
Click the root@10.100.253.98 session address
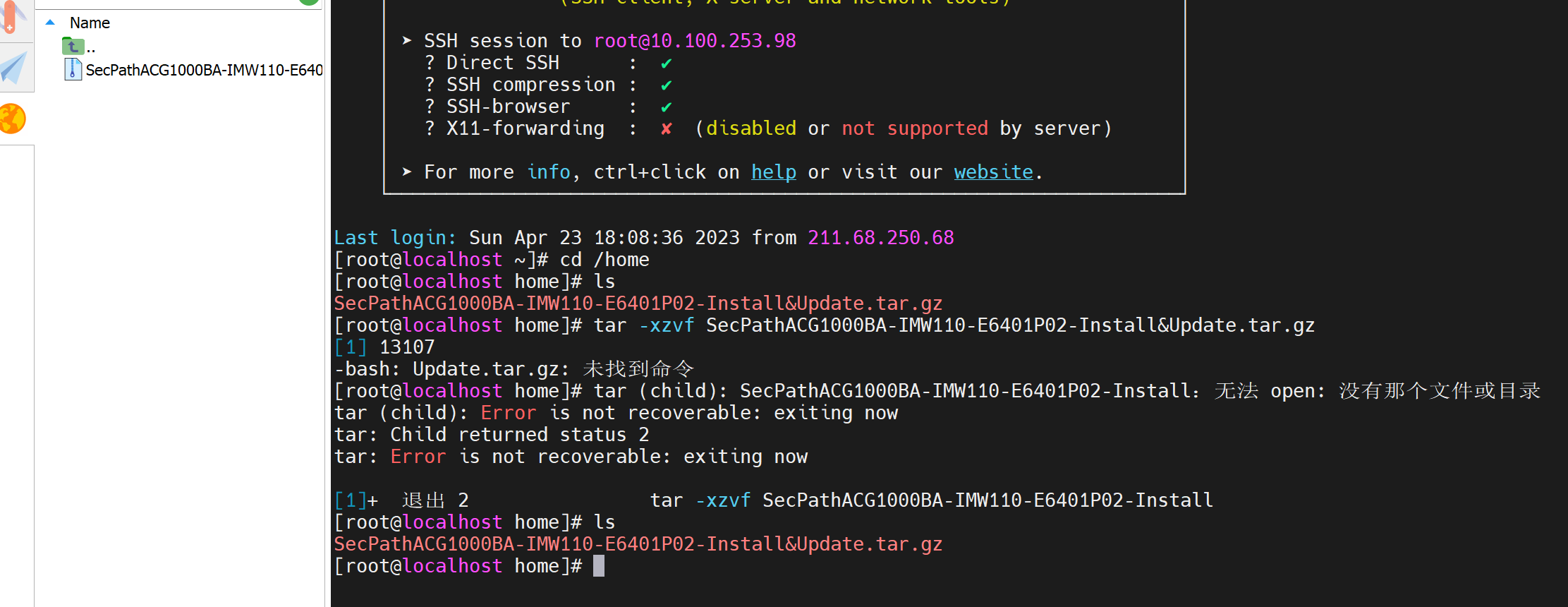[x=694, y=41]
